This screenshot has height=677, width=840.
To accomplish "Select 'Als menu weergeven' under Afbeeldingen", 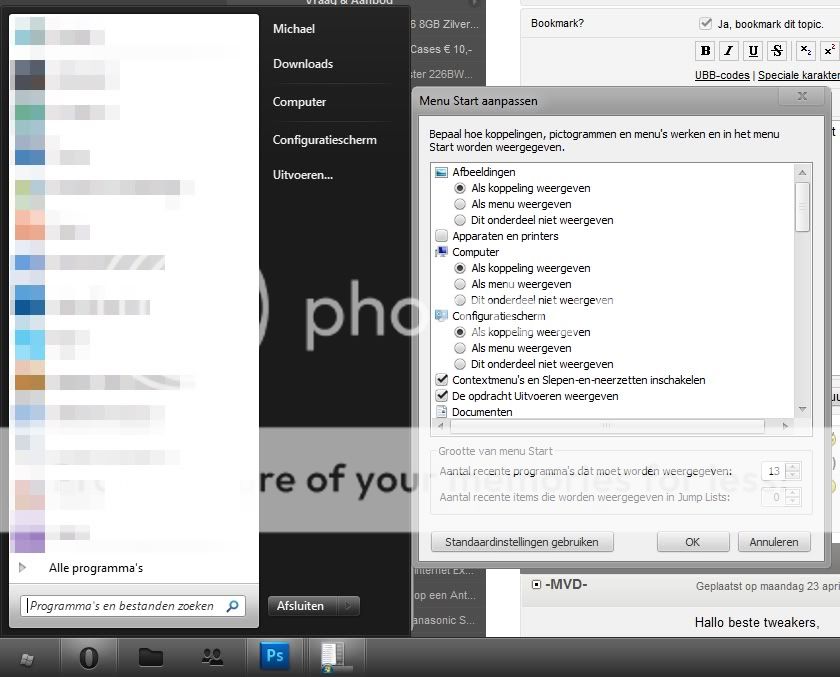I will coord(460,204).
